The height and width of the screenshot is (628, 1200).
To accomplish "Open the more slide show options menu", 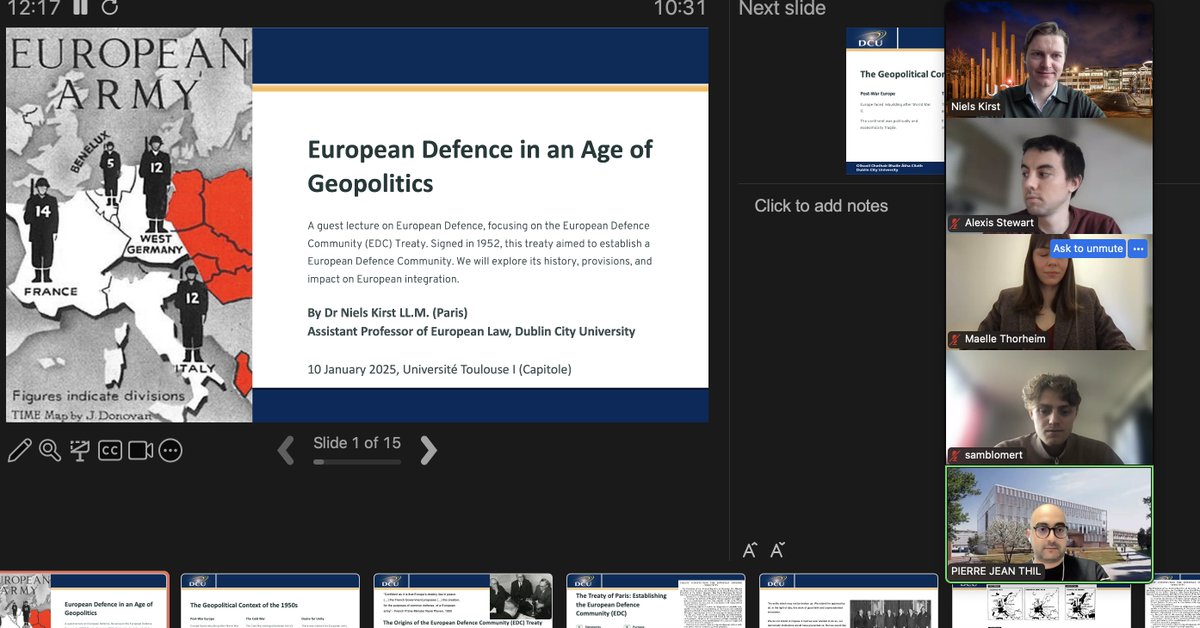I will point(171,451).
